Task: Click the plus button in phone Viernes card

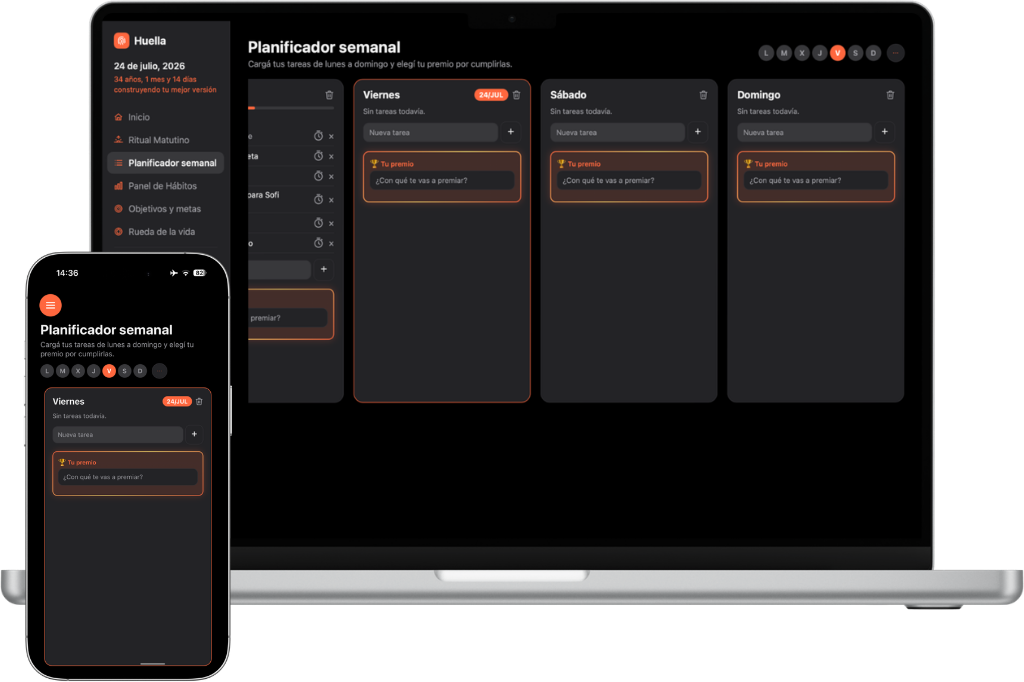Action: 194,434
